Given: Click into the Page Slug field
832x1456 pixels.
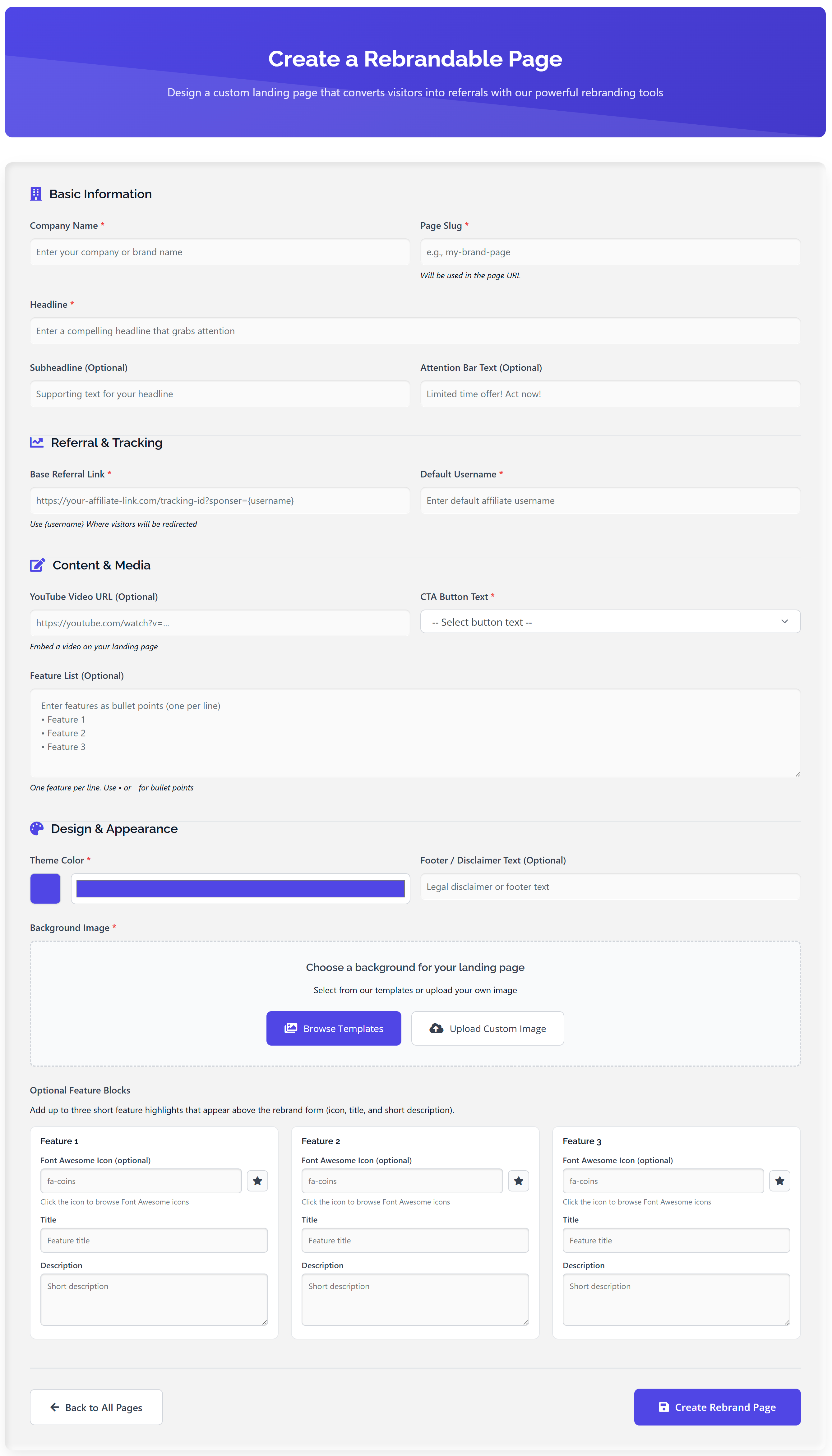Looking at the screenshot, I should tap(610, 252).
